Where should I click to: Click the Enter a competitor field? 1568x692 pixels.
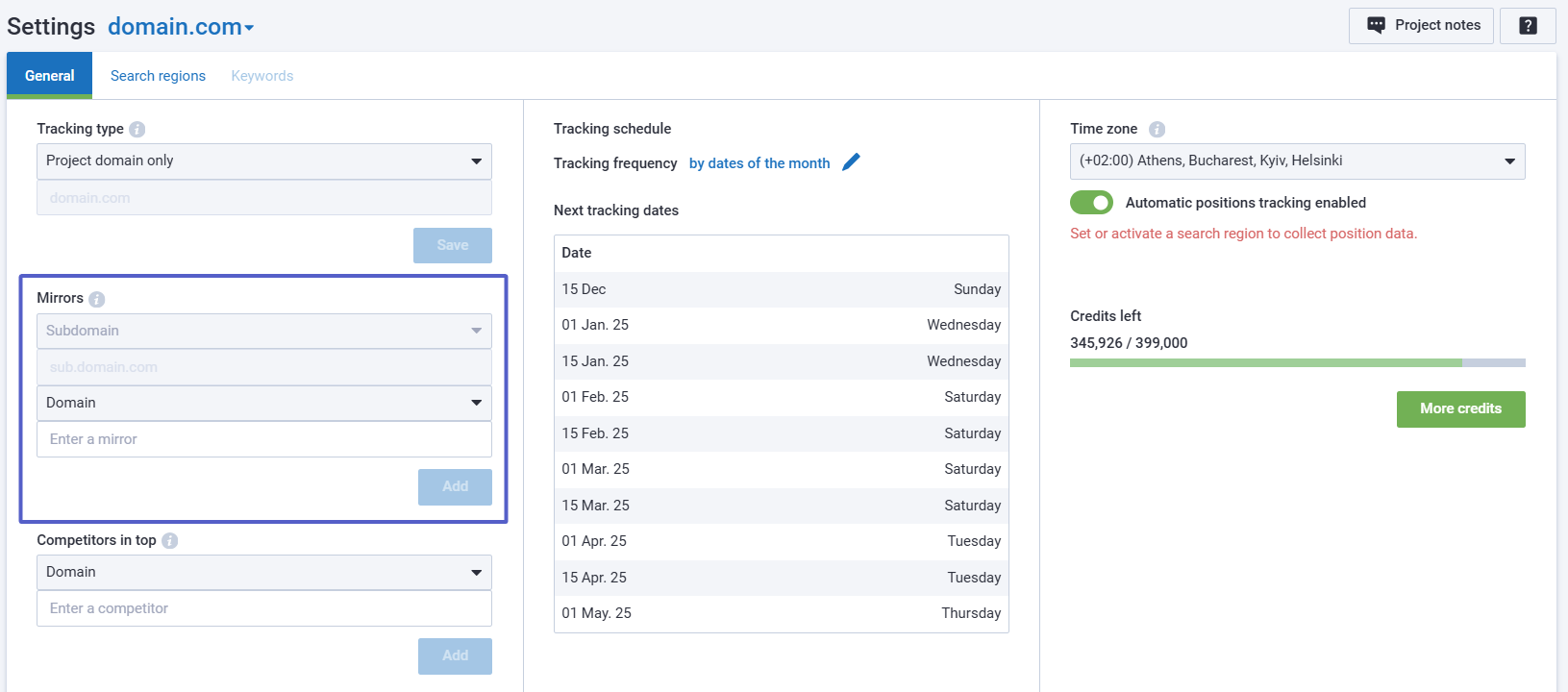tap(263, 608)
